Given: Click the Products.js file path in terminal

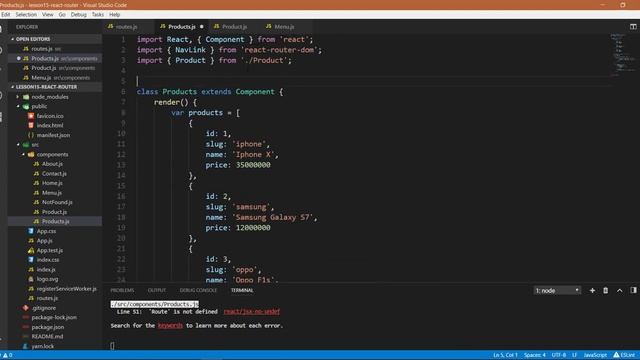Looking at the screenshot, I should (155, 304).
